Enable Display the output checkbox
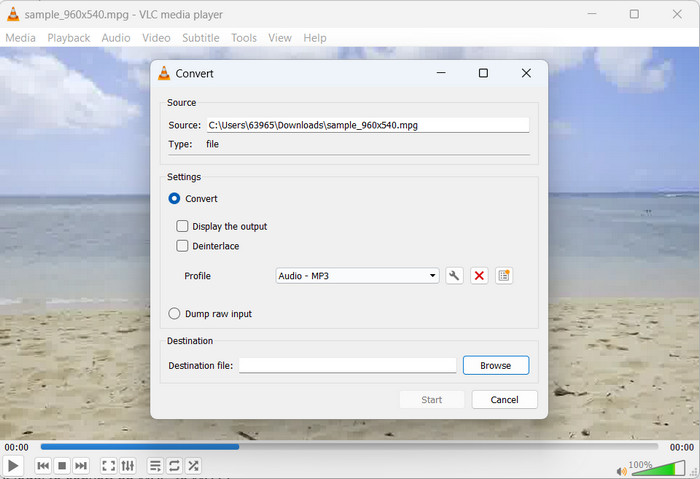This screenshot has height=479, width=700. point(182,226)
